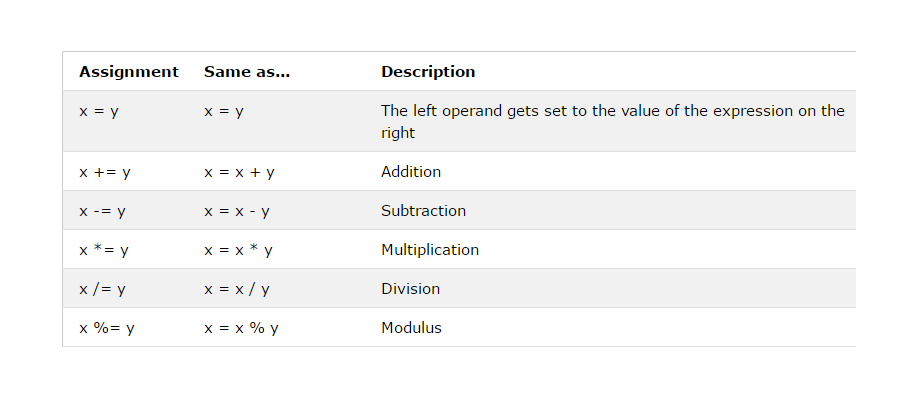Select the "x %= y" assignment cell
923x402 pixels.
pyautogui.click(x=107, y=328)
